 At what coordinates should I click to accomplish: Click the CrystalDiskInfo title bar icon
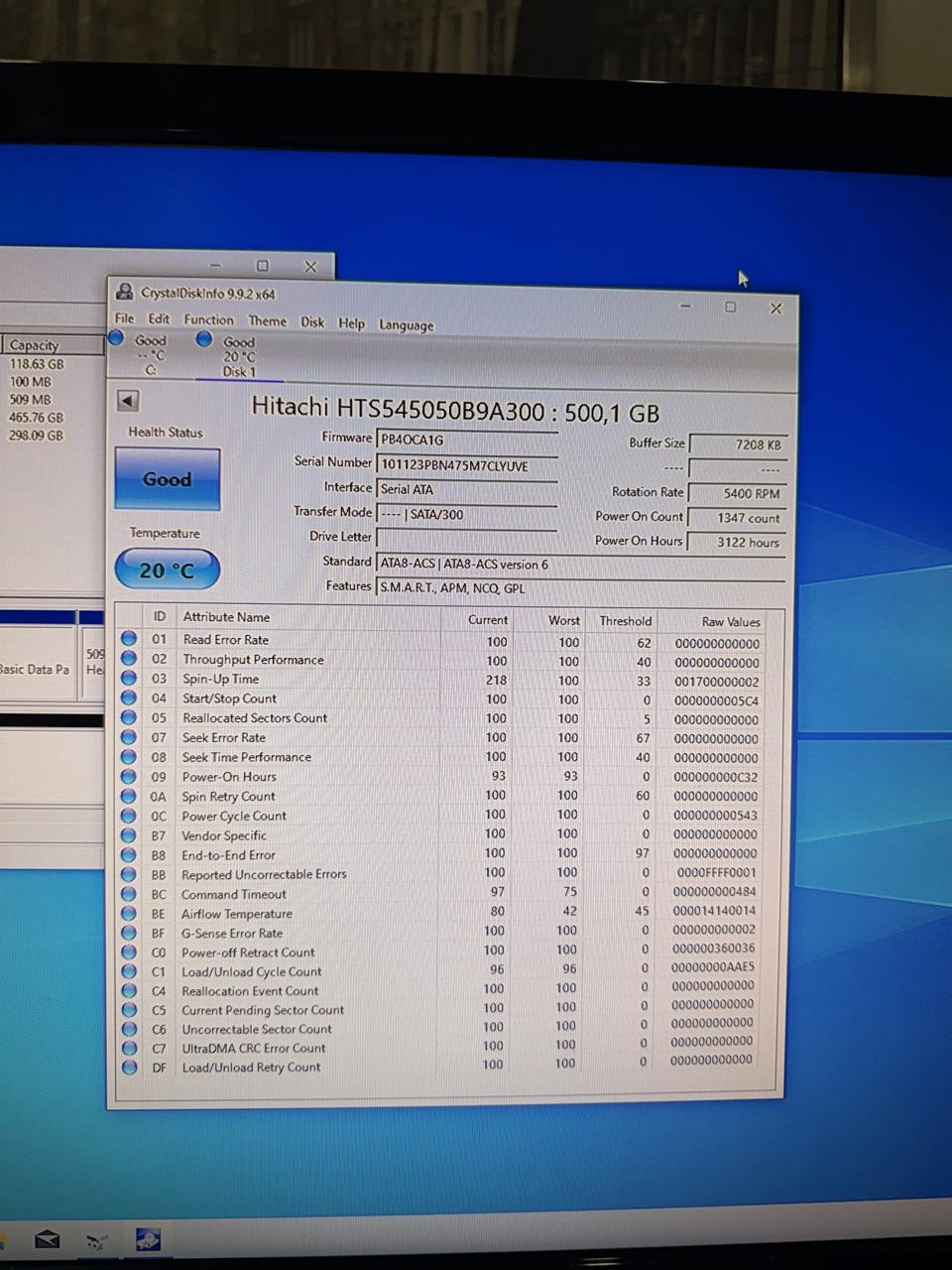pos(125,292)
